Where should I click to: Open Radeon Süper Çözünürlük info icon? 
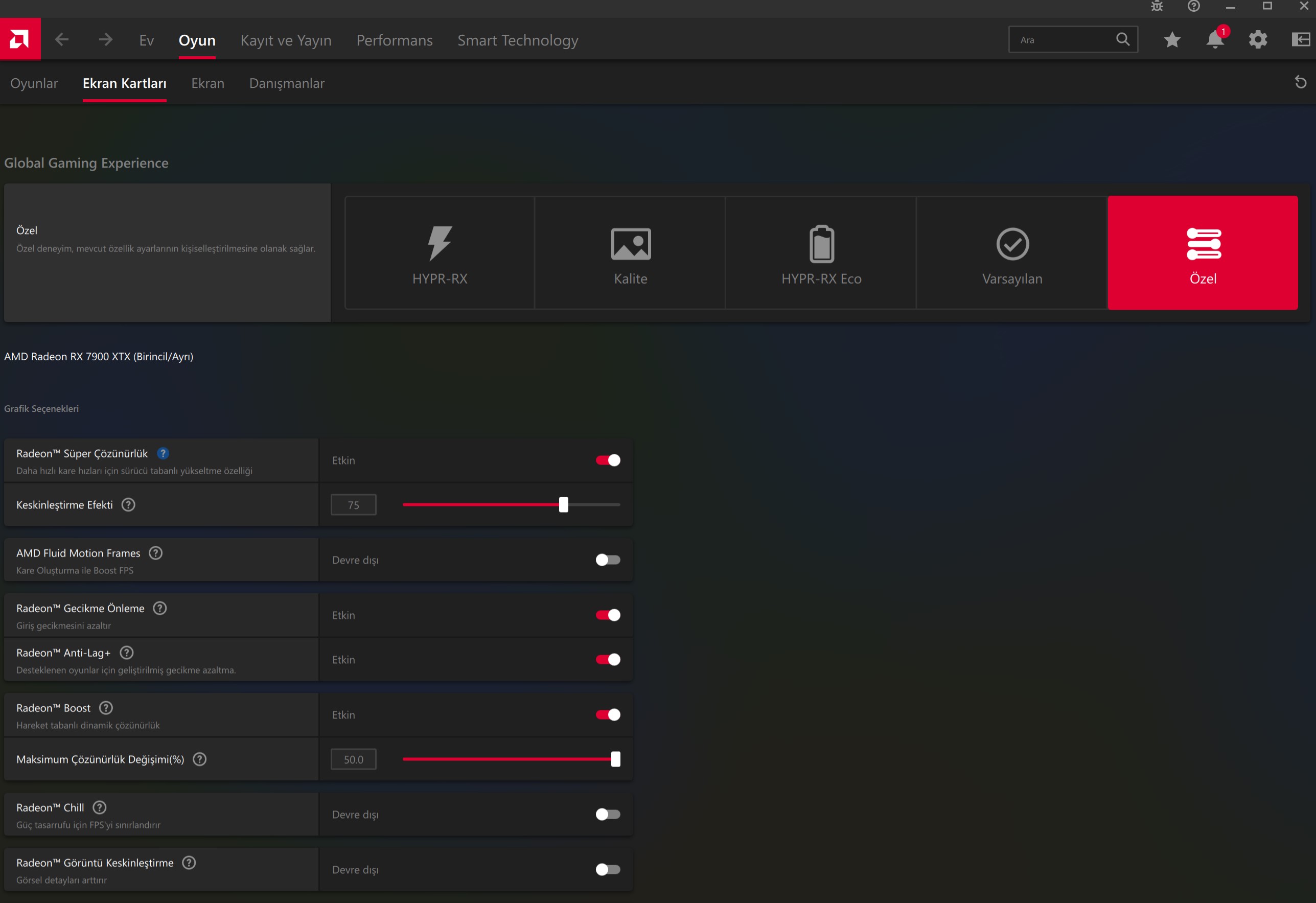coord(163,453)
